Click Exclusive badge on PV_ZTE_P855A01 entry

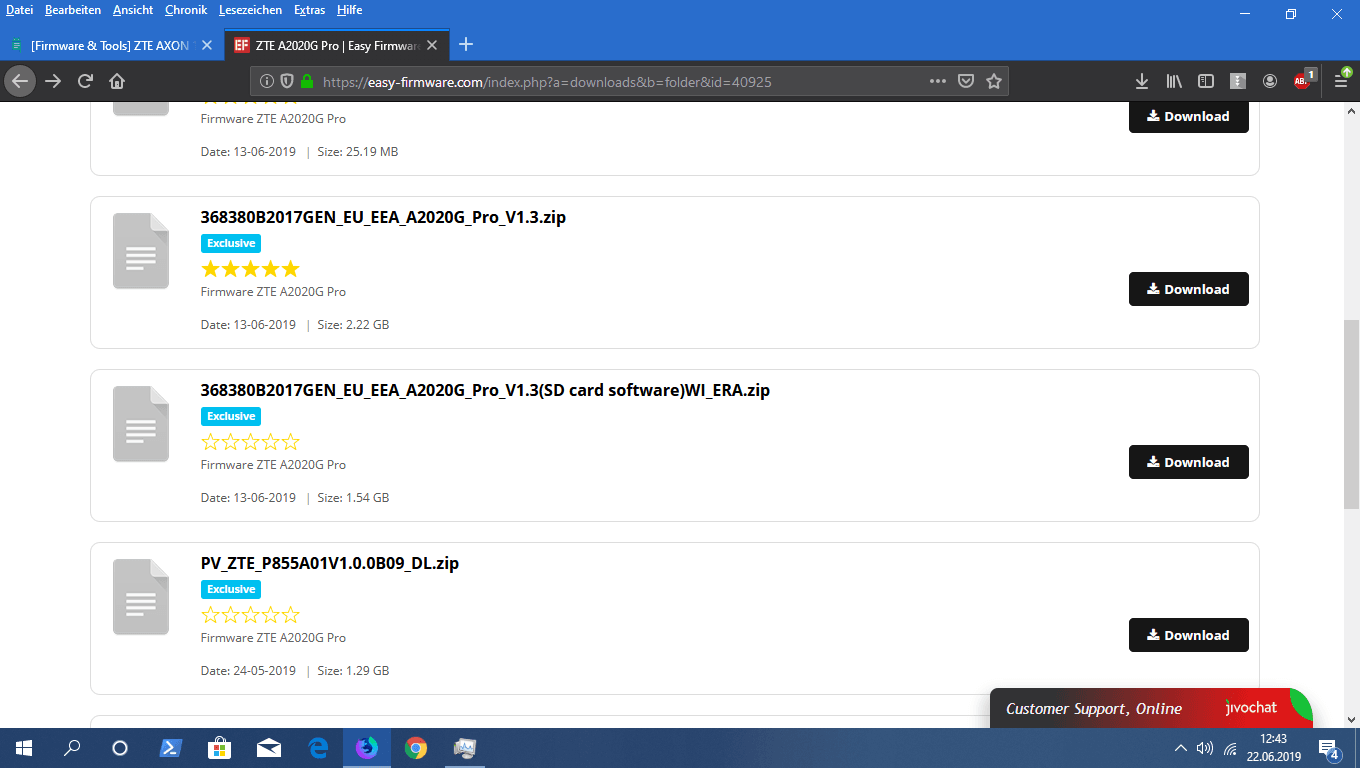(x=231, y=589)
